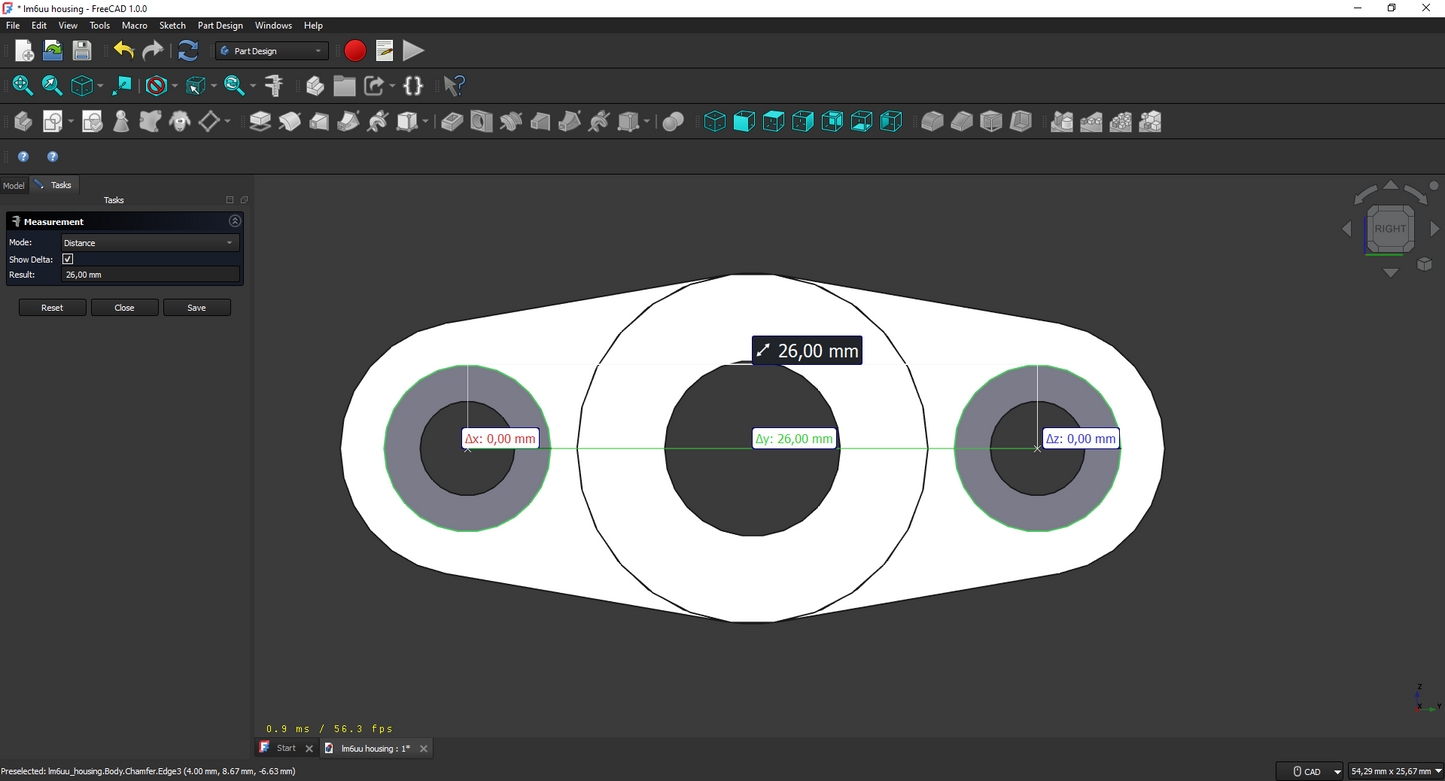The image size is (1445, 781).
Task: Save the document with floppy icon
Action: pos(82,51)
